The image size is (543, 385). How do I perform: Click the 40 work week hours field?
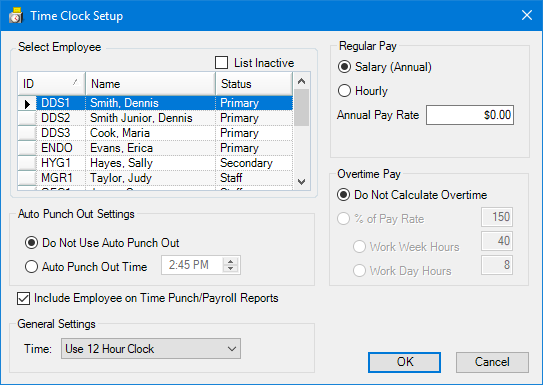coord(497,241)
